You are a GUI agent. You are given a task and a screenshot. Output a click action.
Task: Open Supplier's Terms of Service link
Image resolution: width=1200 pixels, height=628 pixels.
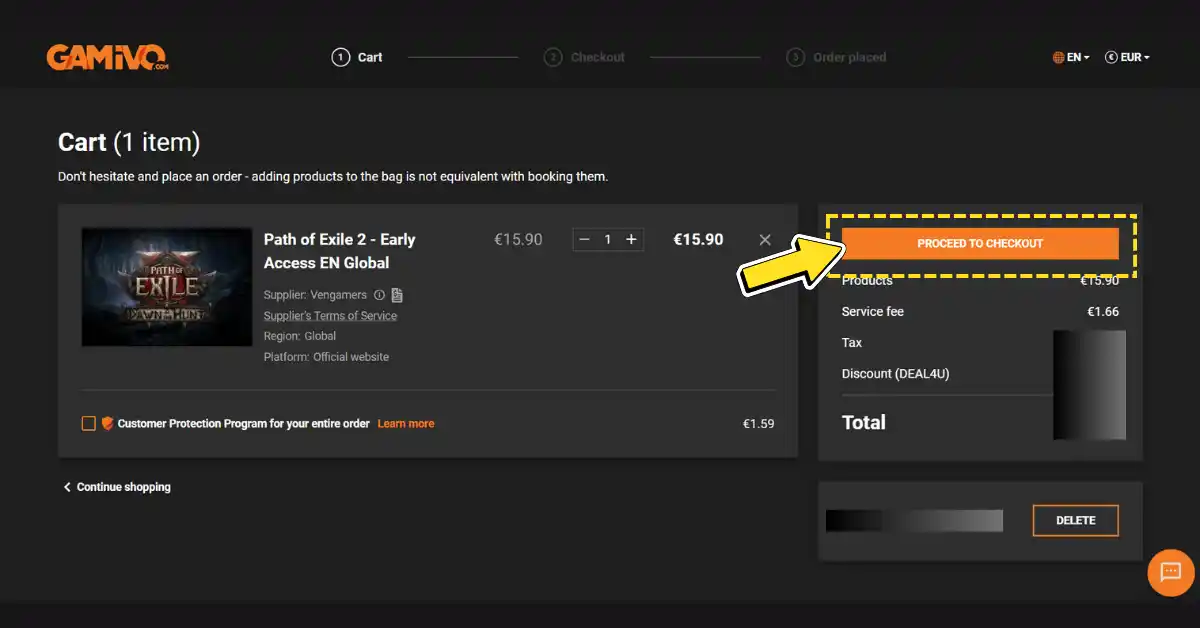click(330, 316)
